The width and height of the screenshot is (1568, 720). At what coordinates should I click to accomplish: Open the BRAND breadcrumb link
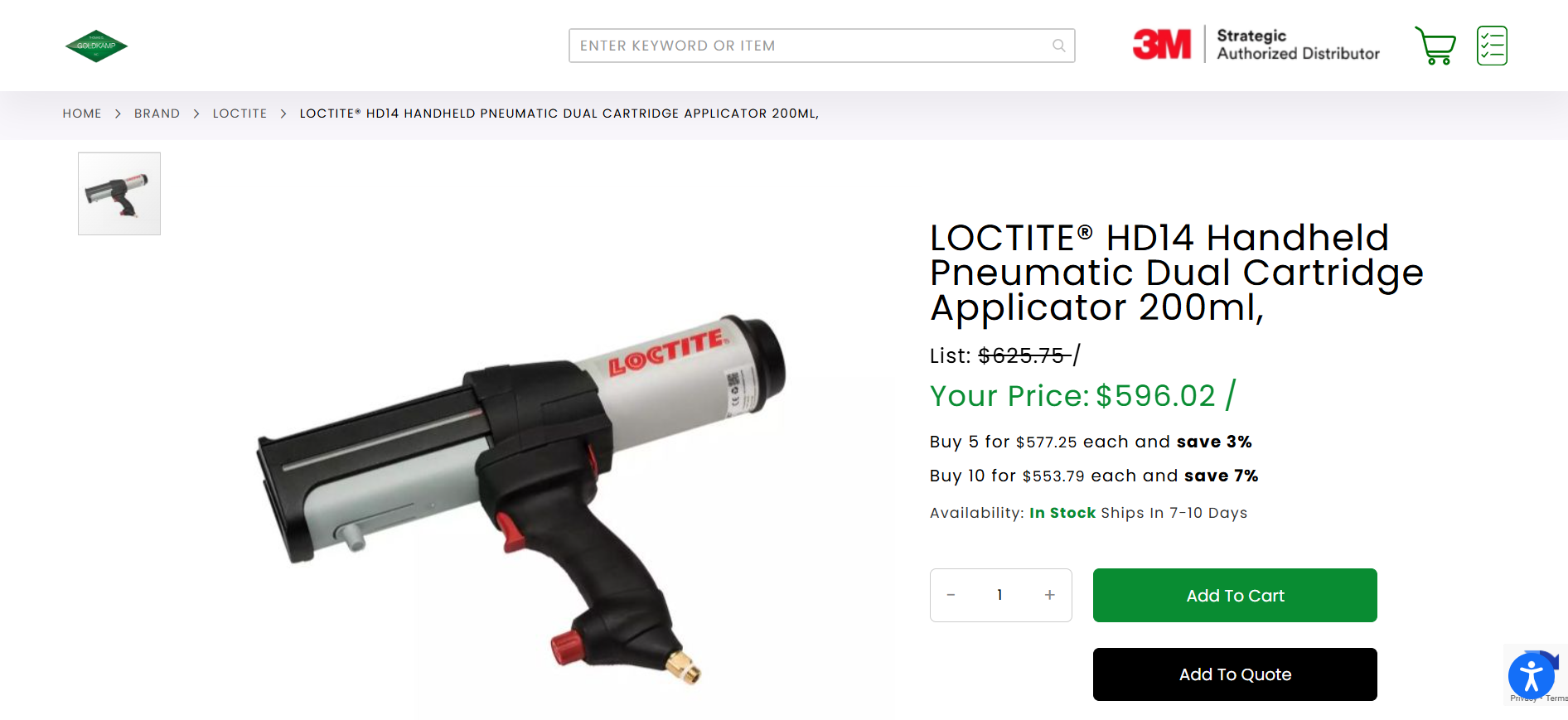tap(157, 114)
